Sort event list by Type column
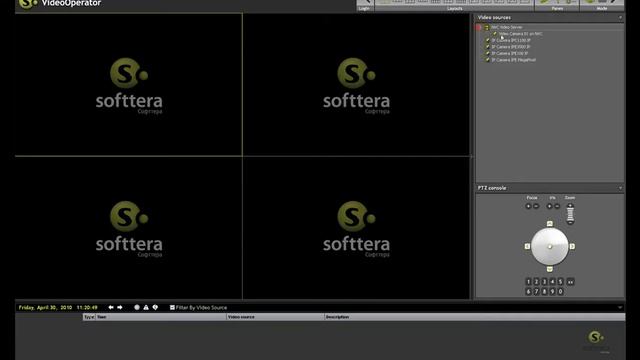This screenshot has height=360, width=640. [x=89, y=317]
